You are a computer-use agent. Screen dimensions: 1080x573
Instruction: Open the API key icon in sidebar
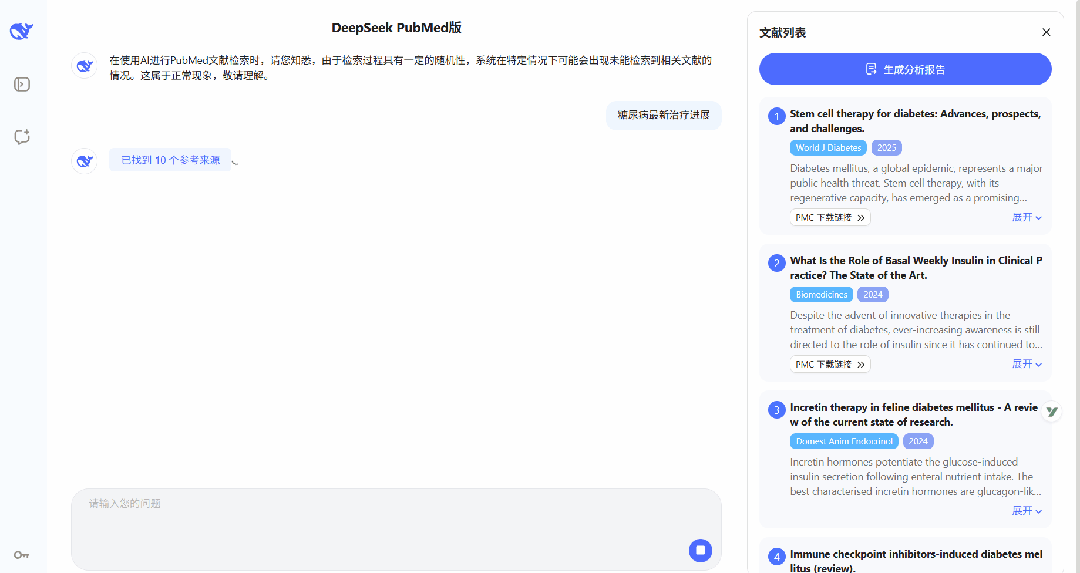(x=21, y=555)
